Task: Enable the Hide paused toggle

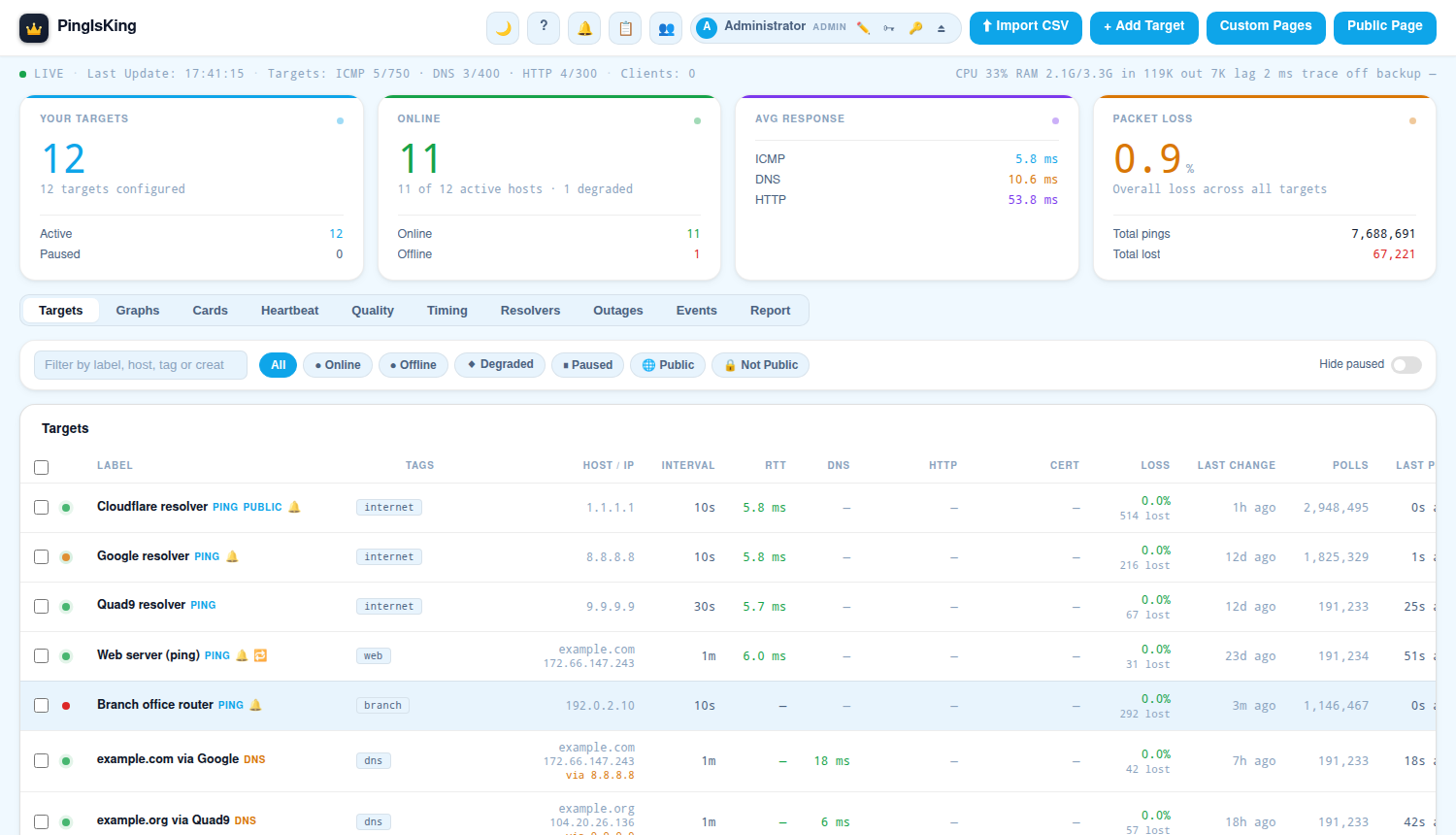Action: (x=1406, y=365)
